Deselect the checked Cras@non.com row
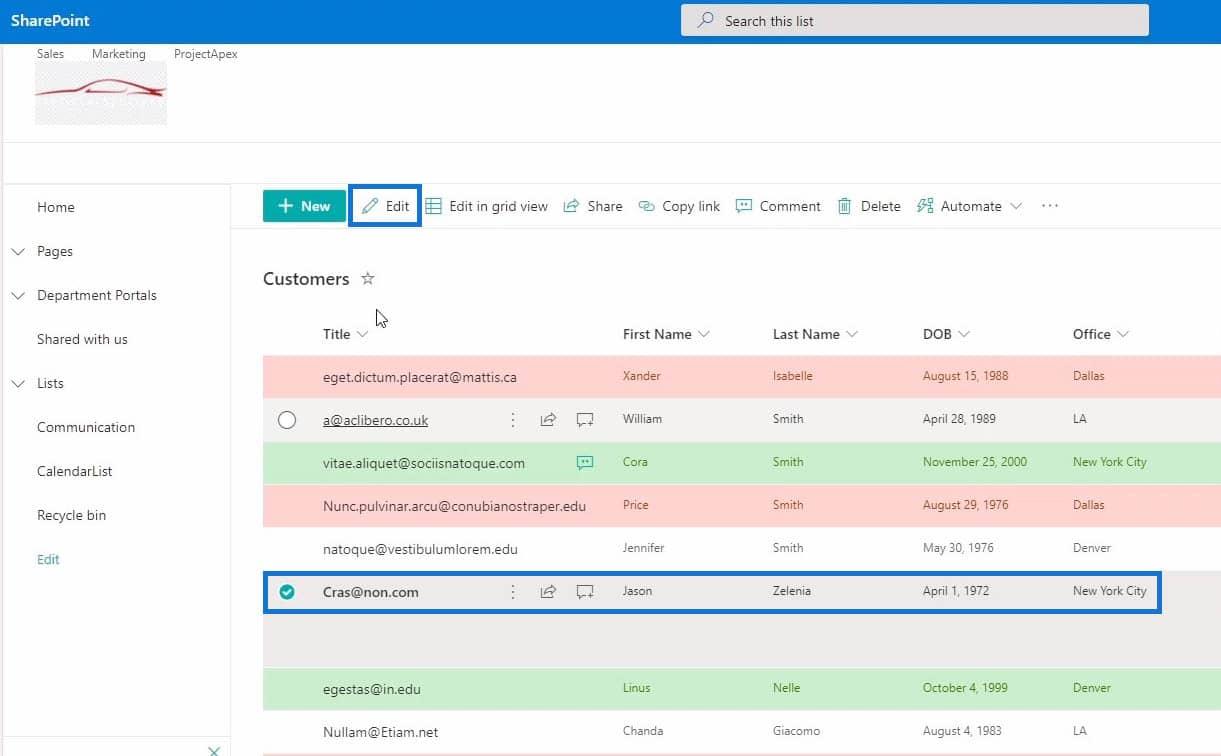Viewport: 1221px width, 756px height. 287,592
